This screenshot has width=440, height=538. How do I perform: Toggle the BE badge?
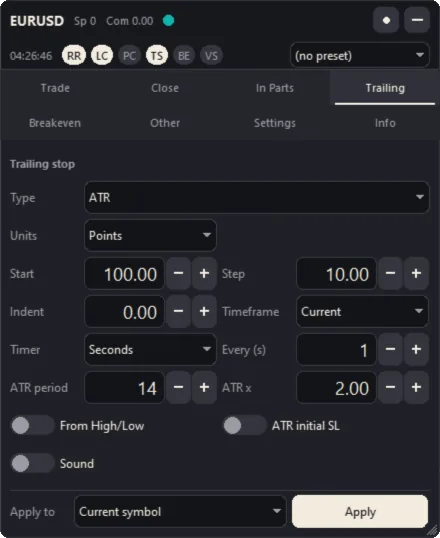[184, 55]
